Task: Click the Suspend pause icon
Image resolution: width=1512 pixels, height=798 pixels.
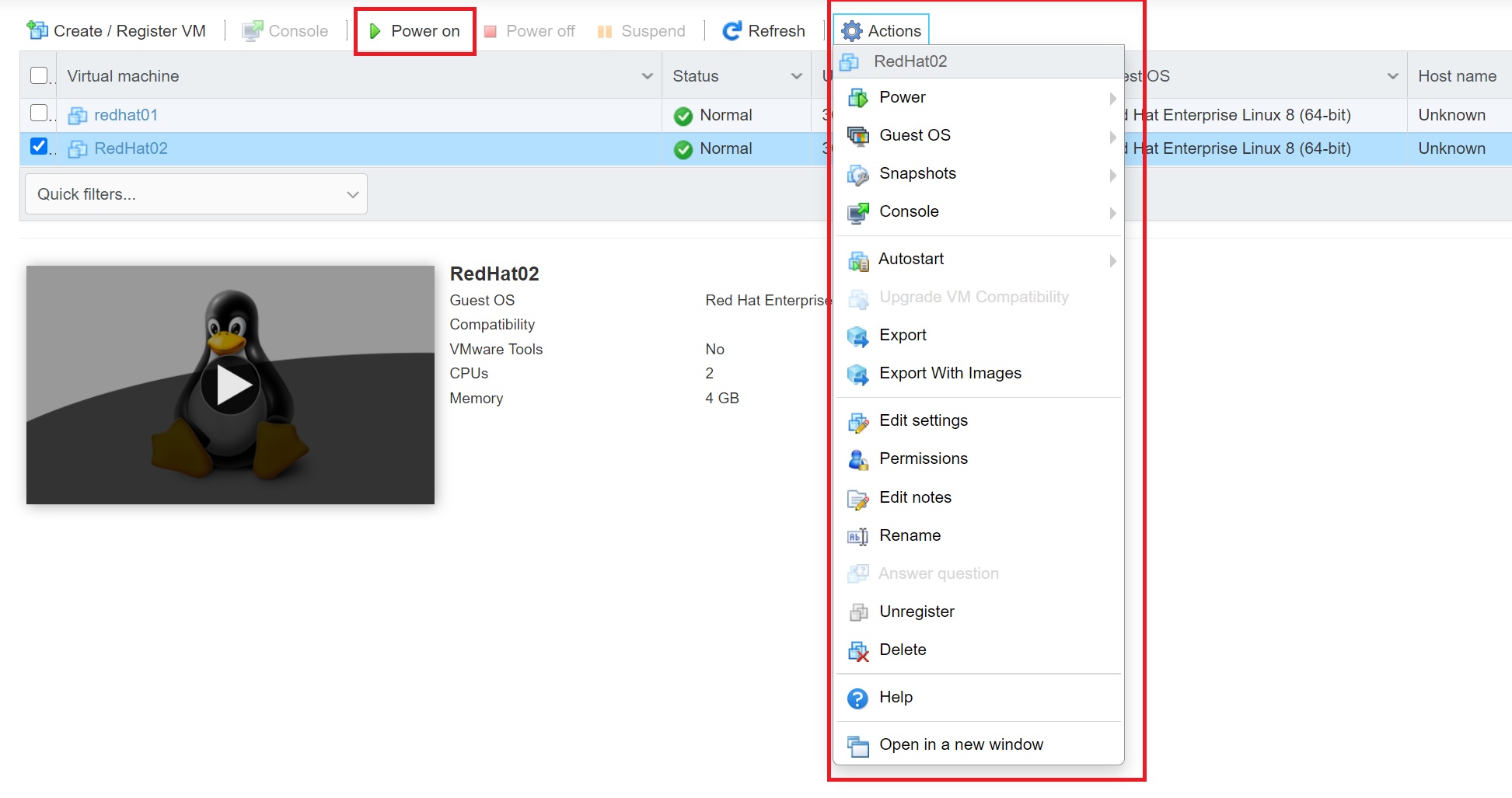Action: [x=605, y=32]
